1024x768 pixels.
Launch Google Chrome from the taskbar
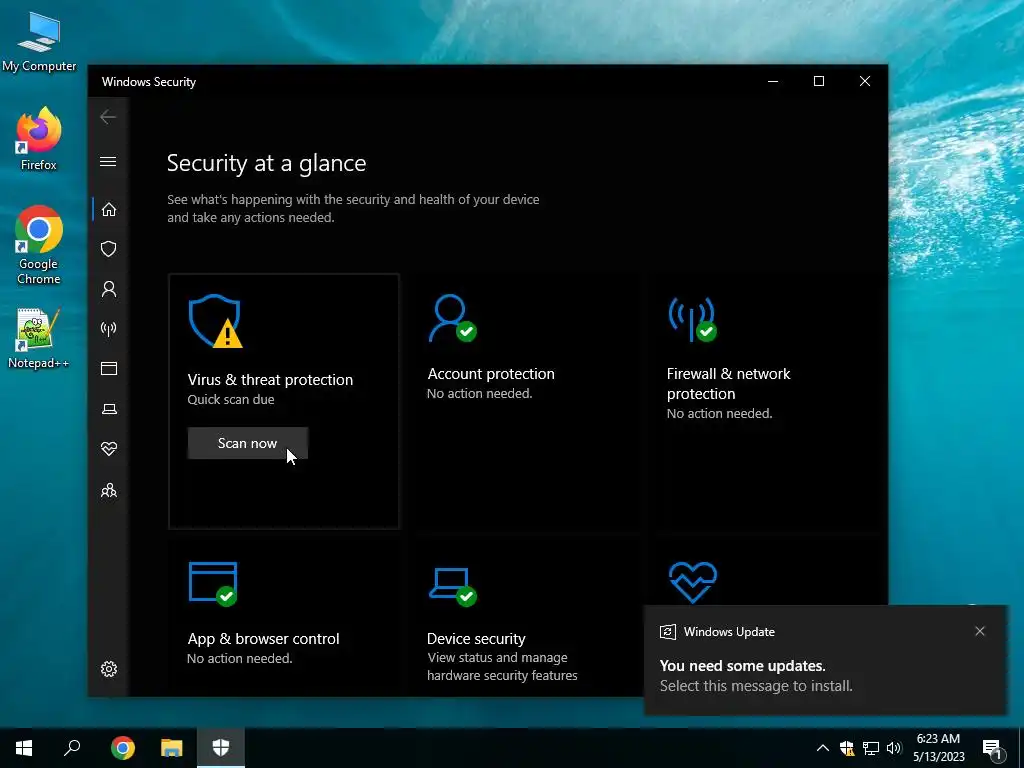[123, 748]
